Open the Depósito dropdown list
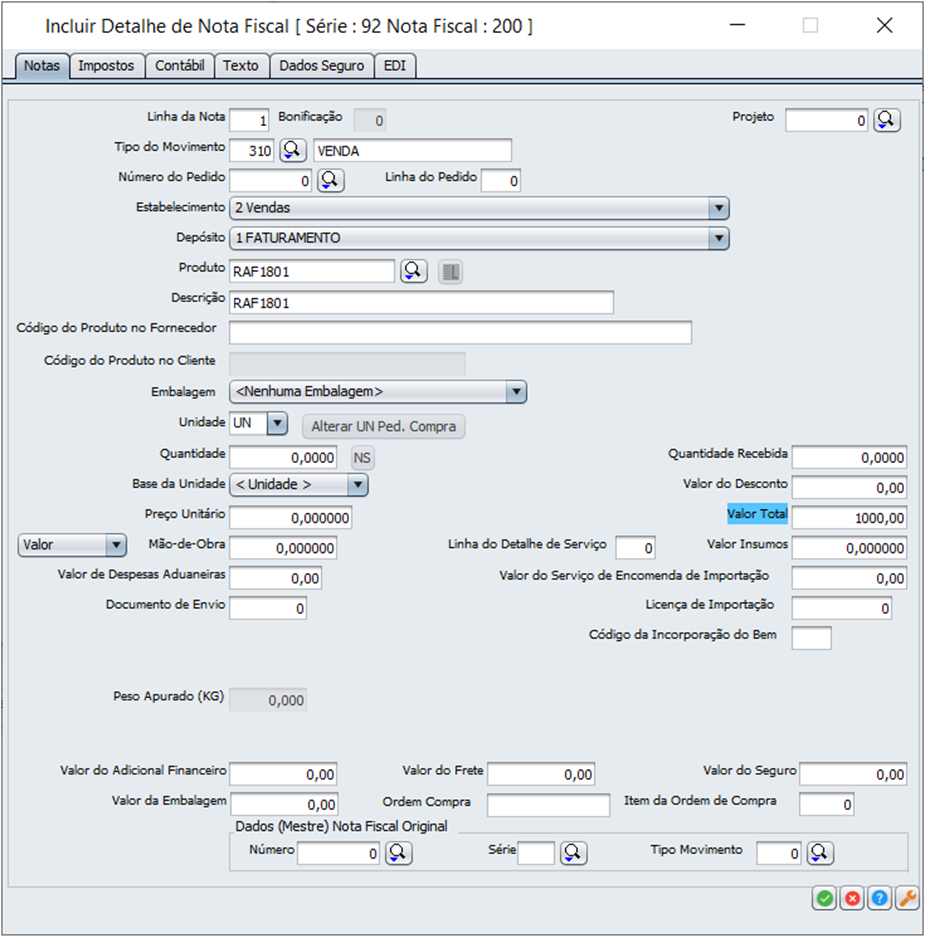Image resolution: width=925 pixels, height=938 pixels. click(718, 238)
